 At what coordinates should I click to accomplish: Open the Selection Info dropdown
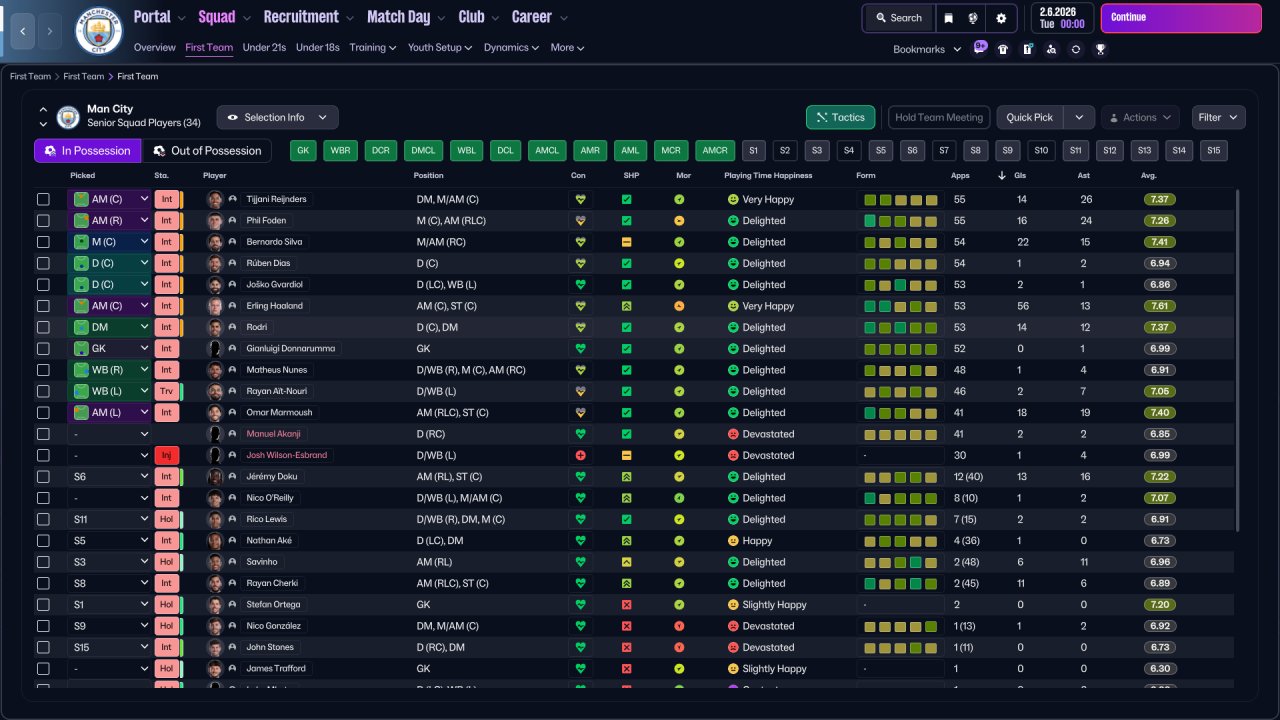(x=277, y=117)
